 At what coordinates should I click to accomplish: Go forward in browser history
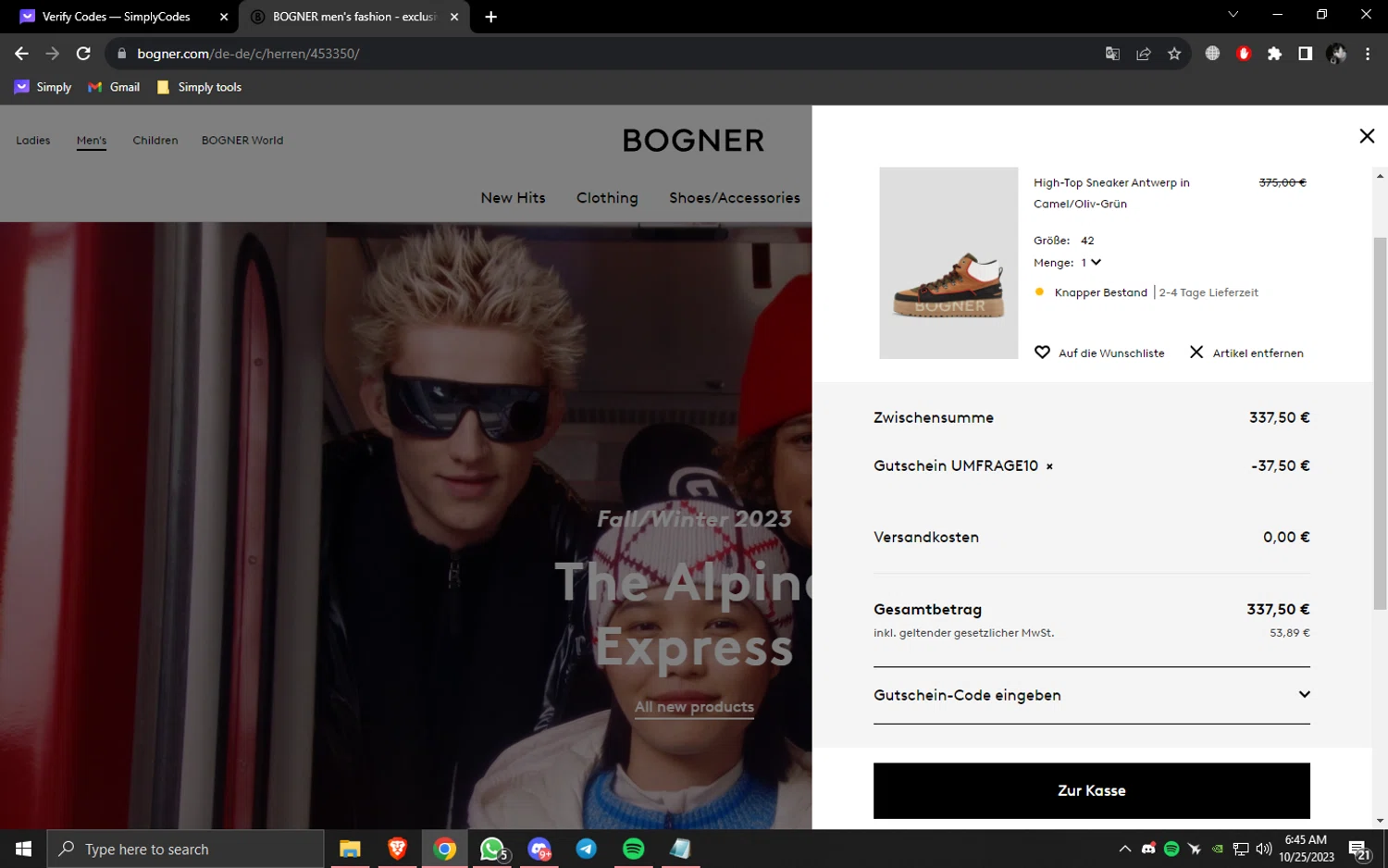53,54
